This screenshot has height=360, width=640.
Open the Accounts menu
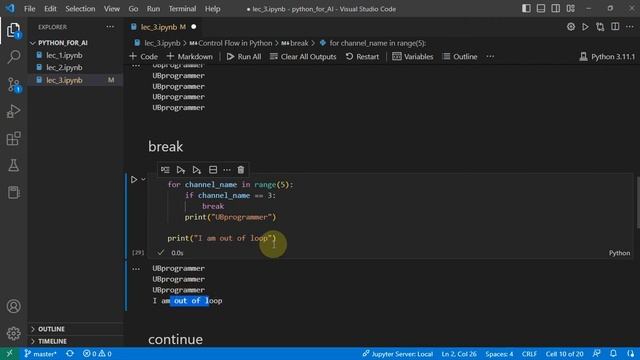click(13, 306)
